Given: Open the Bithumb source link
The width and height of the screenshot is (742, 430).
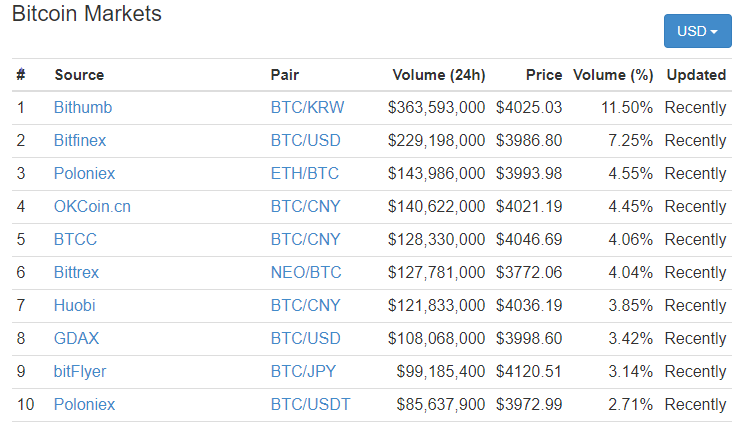Looking at the screenshot, I should [x=83, y=107].
